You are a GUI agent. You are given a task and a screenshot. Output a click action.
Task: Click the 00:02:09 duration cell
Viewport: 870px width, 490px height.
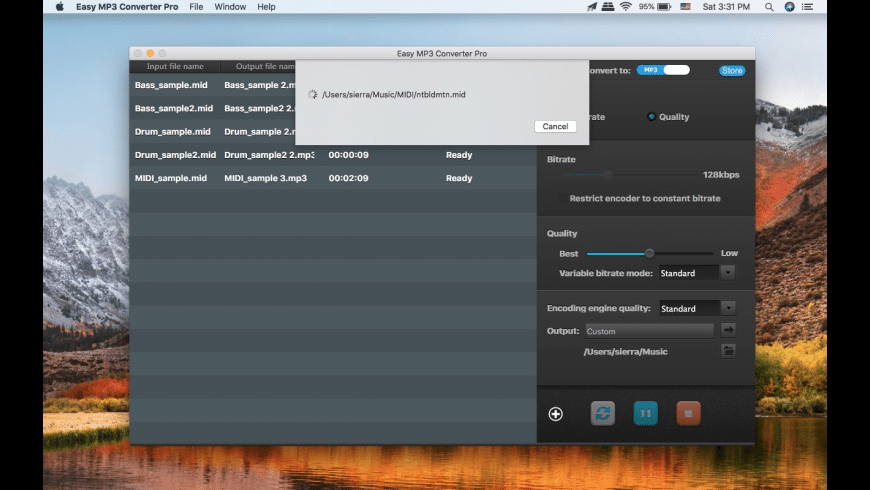[x=348, y=178]
